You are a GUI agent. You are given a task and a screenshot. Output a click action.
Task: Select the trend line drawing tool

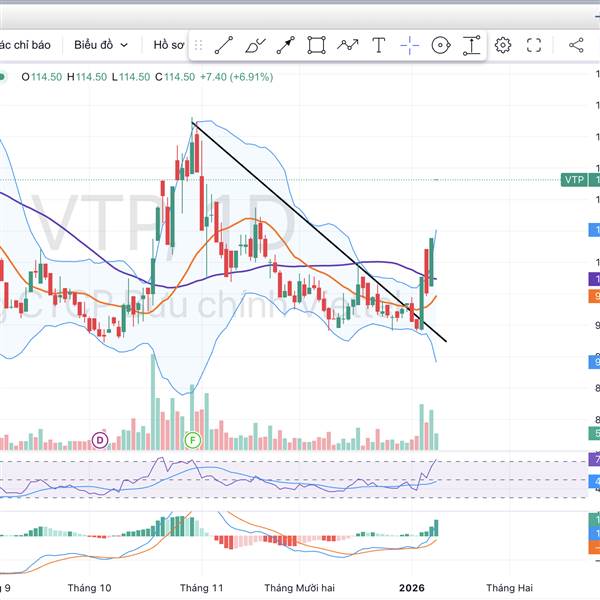[224, 45]
